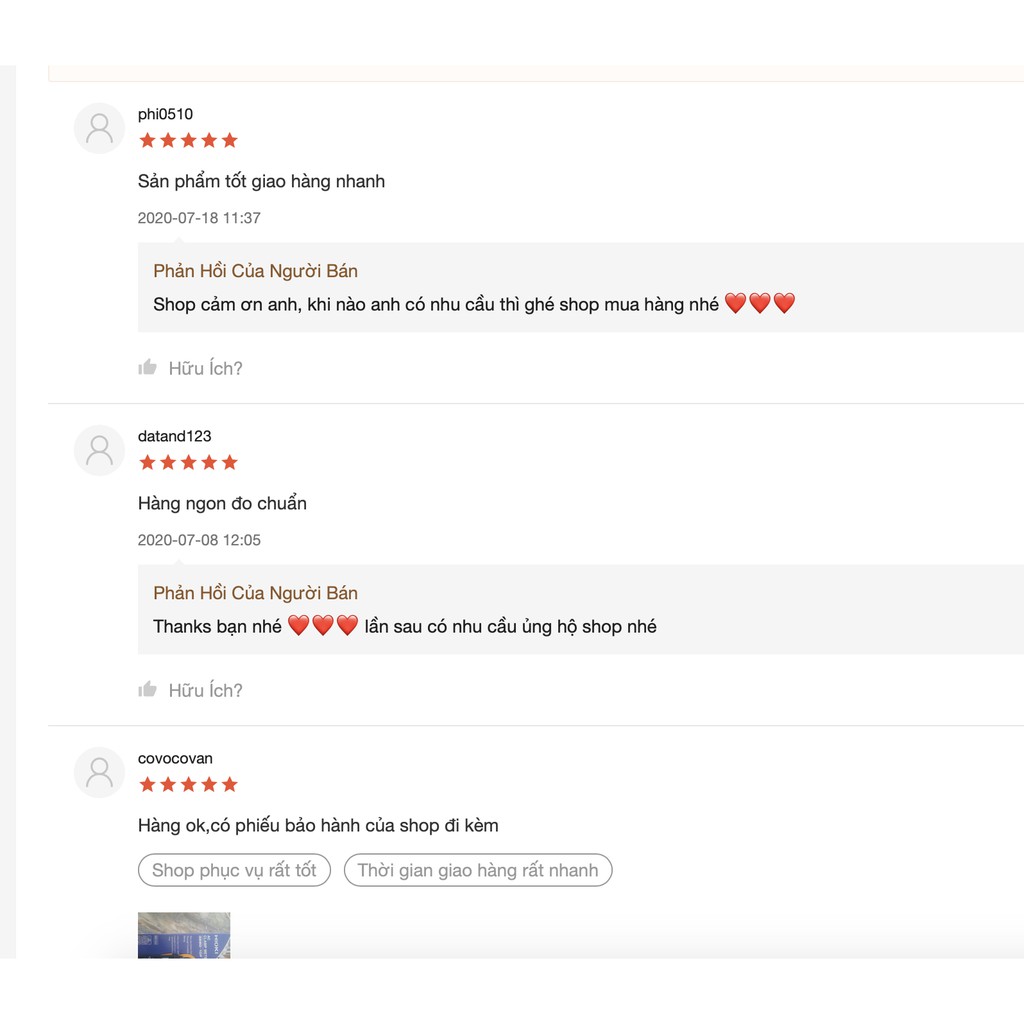The height and width of the screenshot is (1024, 1024).
Task: Click thumbs-up icon under datand123's review
Action: (x=148, y=689)
